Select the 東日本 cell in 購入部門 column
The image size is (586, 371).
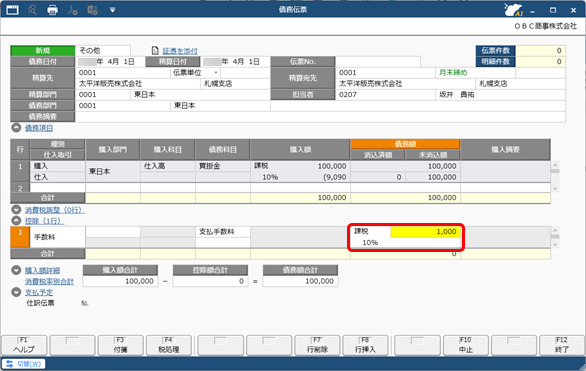(x=112, y=171)
